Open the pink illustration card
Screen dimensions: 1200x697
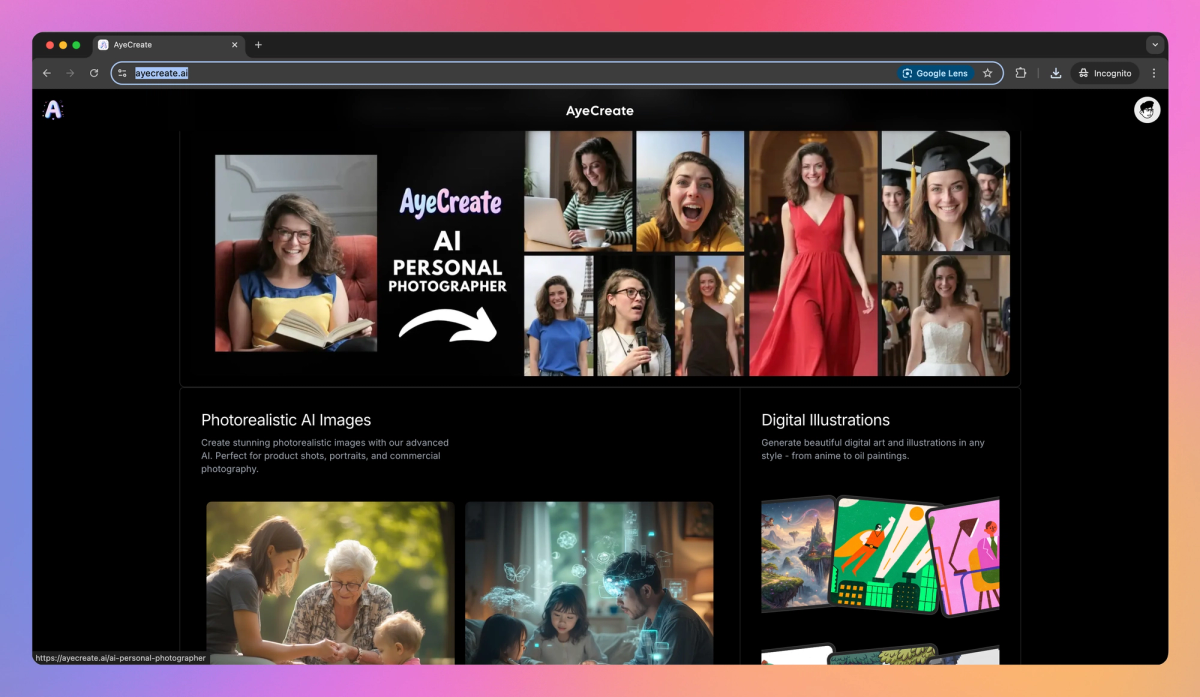coord(965,557)
